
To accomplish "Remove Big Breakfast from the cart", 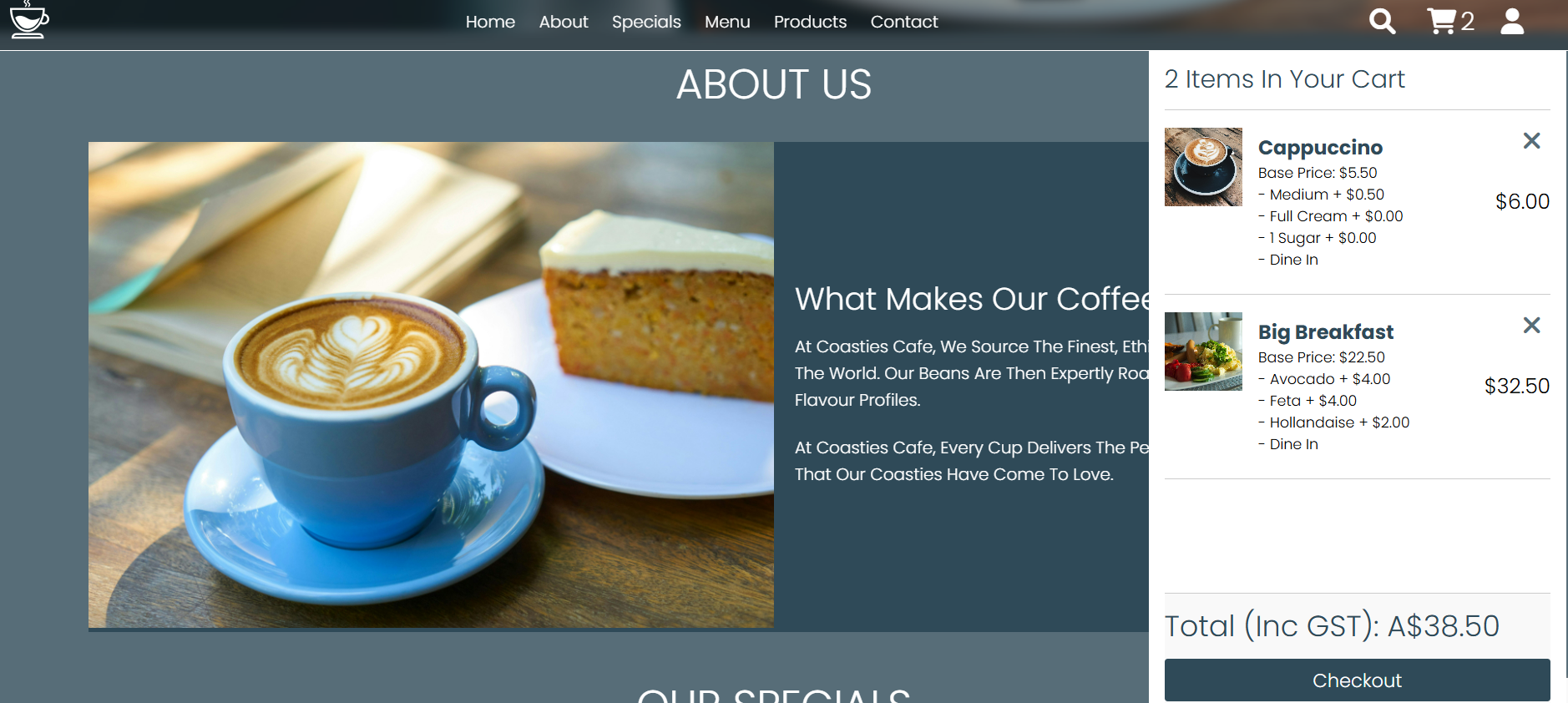I will click(1531, 325).
